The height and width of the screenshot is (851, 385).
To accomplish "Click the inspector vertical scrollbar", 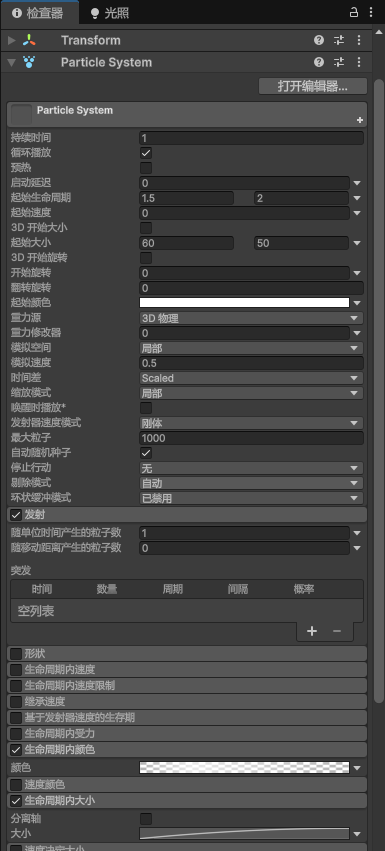I will 379,391.
